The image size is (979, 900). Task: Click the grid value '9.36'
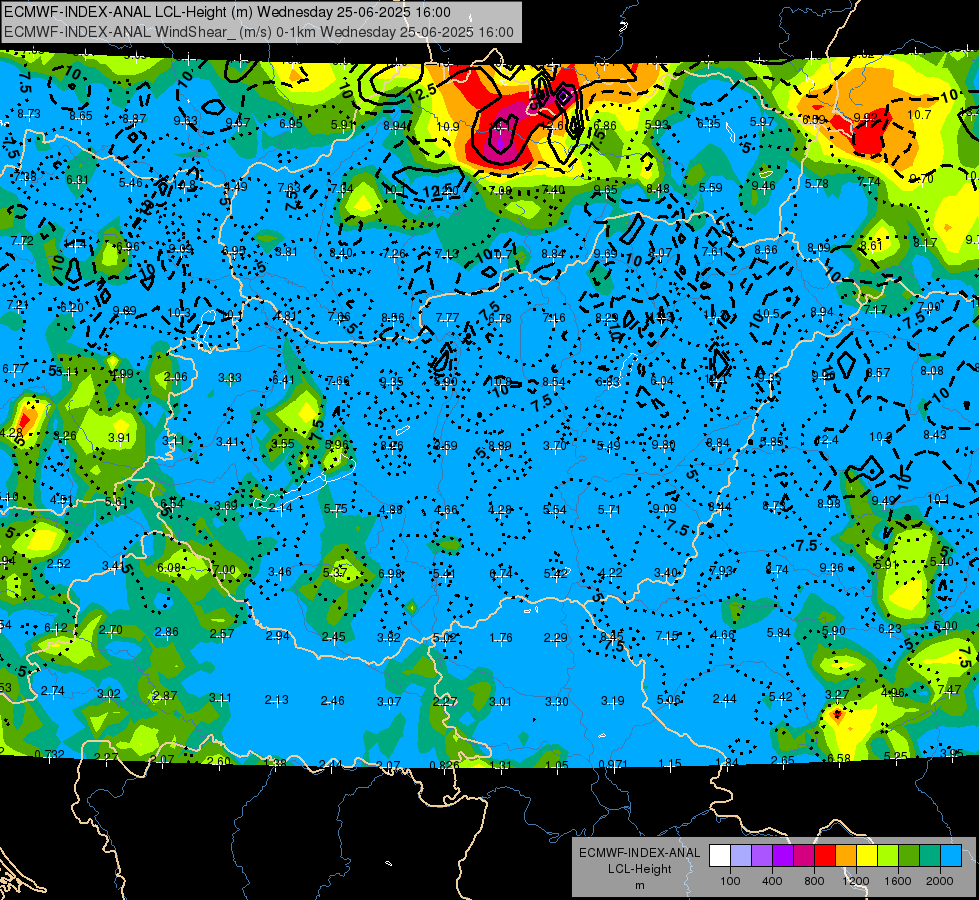(831, 567)
